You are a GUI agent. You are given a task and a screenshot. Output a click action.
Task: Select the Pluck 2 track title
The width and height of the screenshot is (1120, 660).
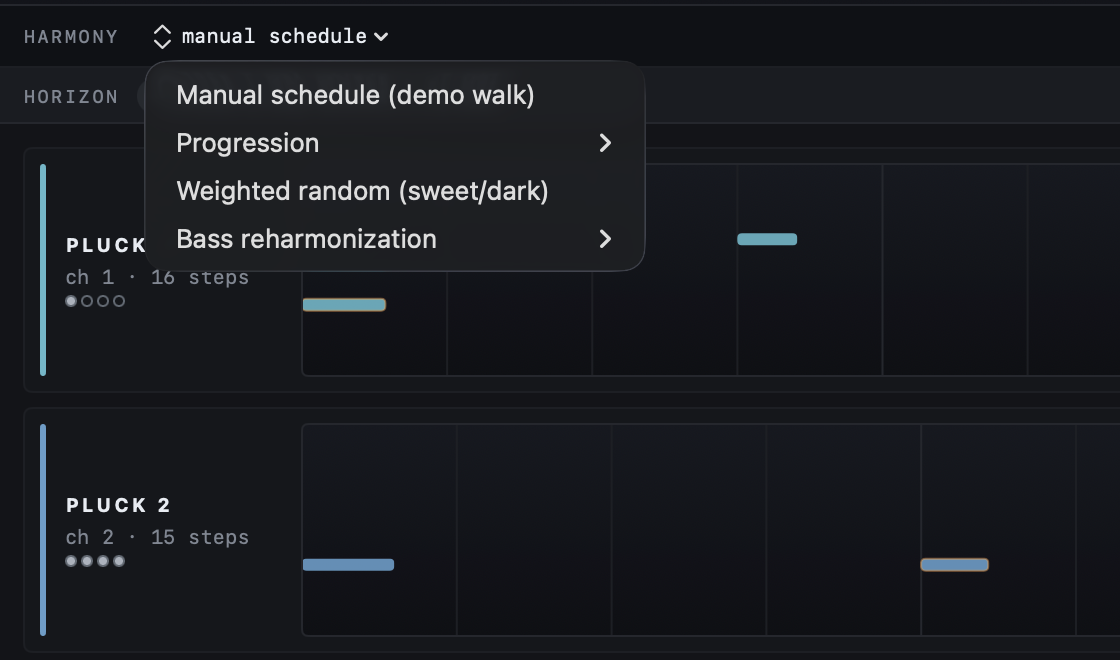click(x=118, y=505)
